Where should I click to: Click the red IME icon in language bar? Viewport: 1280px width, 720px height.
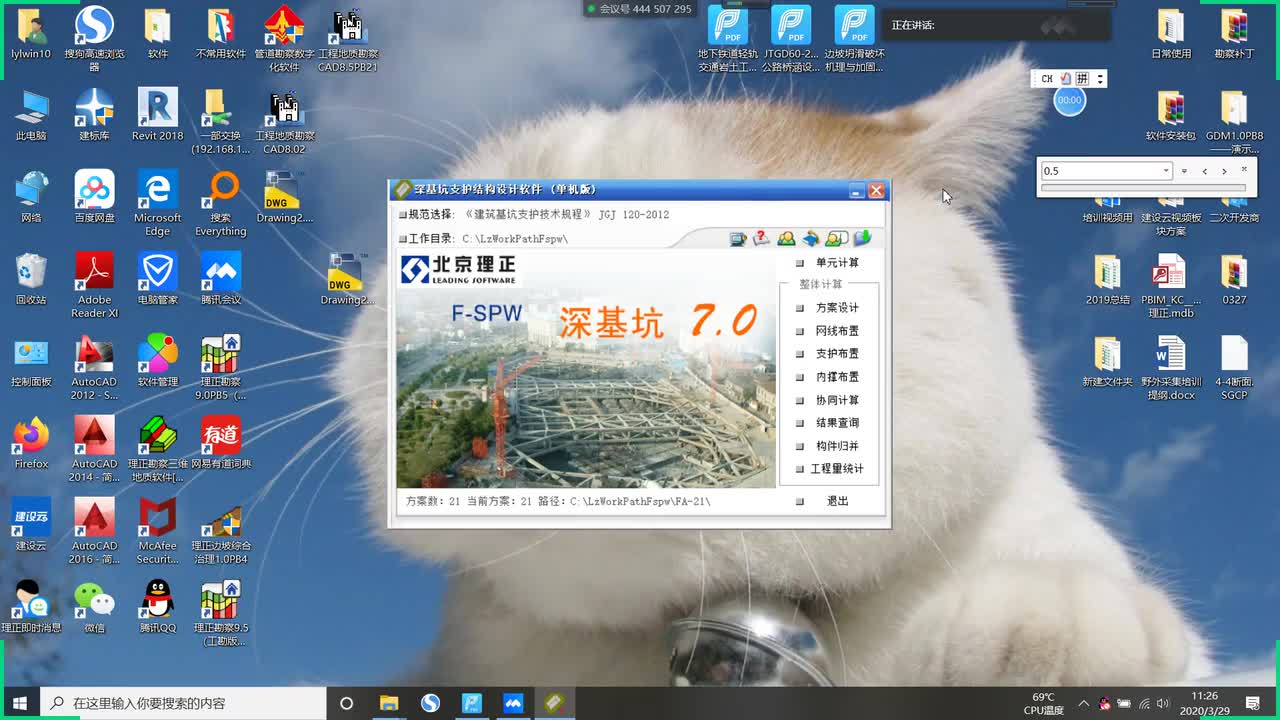point(1066,79)
